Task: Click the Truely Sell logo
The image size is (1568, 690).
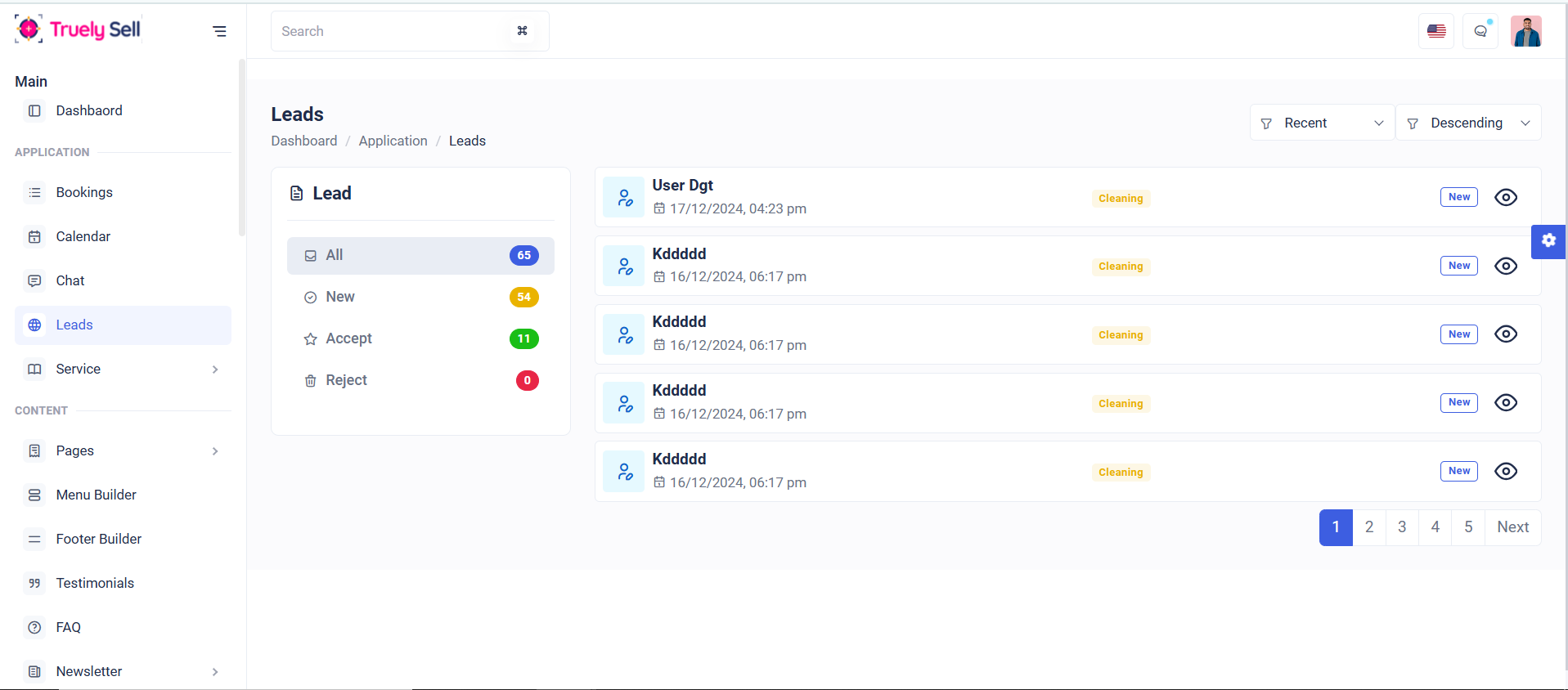Action: 79,29
